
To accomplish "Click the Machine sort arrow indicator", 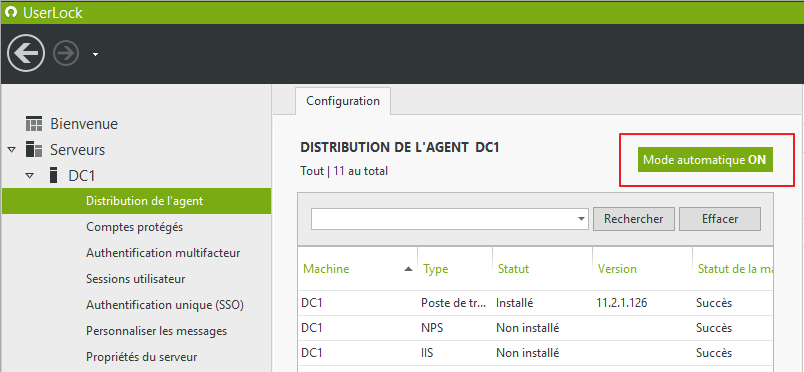I will (409, 269).
